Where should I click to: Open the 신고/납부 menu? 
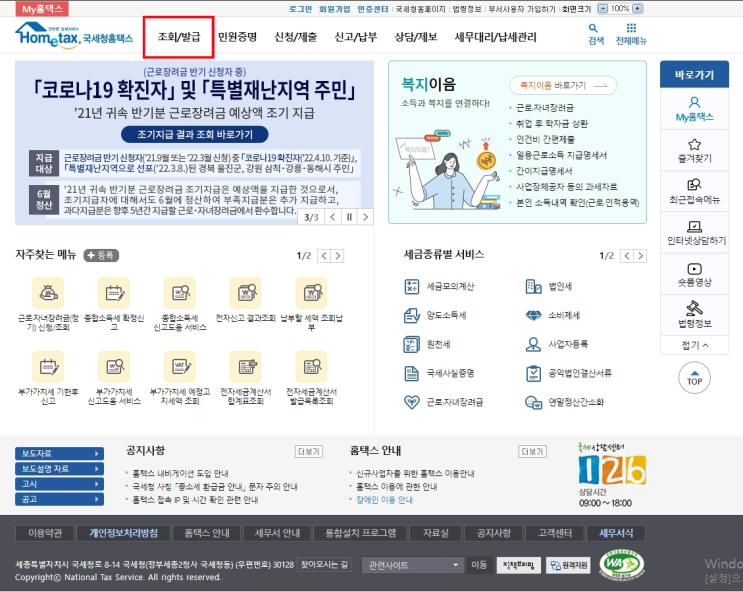[355, 37]
